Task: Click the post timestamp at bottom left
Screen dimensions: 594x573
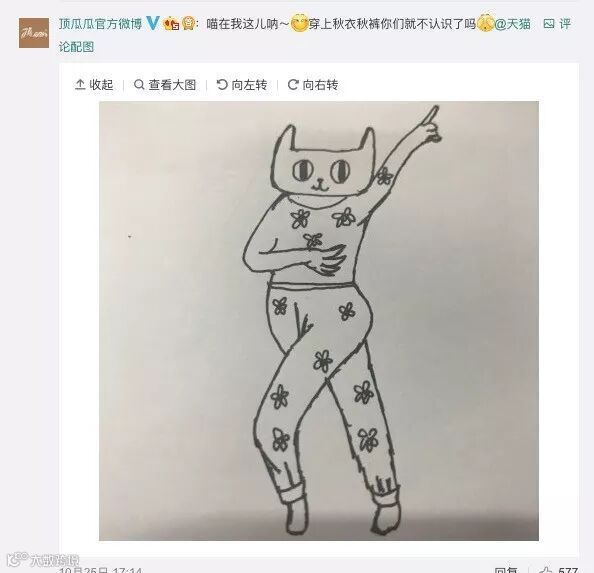Action: point(100,570)
